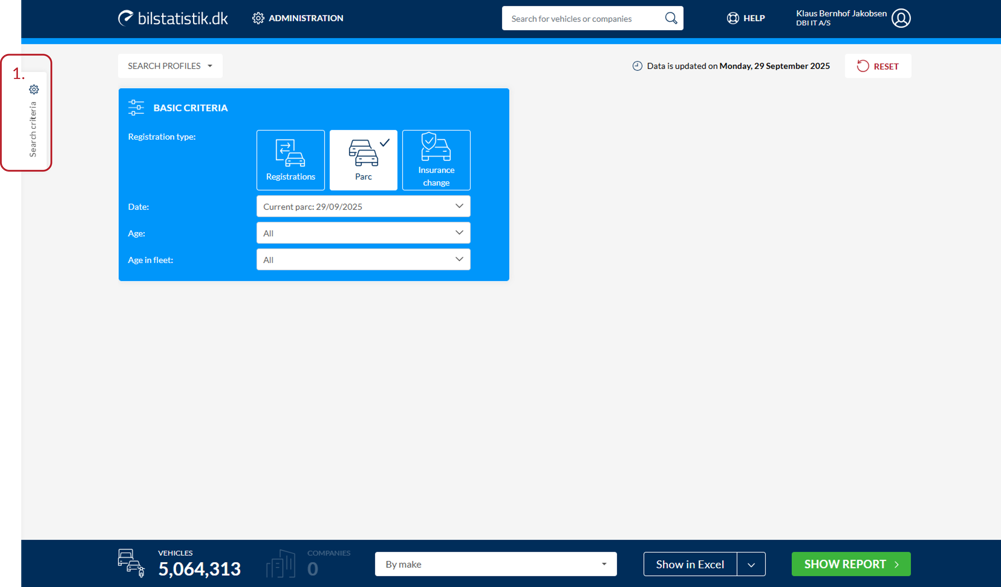Click the Basic Criteria sliders icon

pos(137,107)
